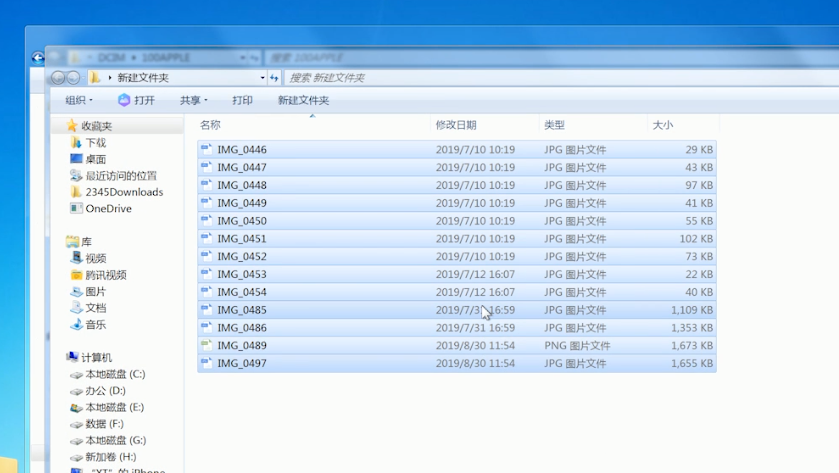This screenshot has width=839, height=473.
Task: Click the search box for 新建文件夹
Action: click(561, 78)
